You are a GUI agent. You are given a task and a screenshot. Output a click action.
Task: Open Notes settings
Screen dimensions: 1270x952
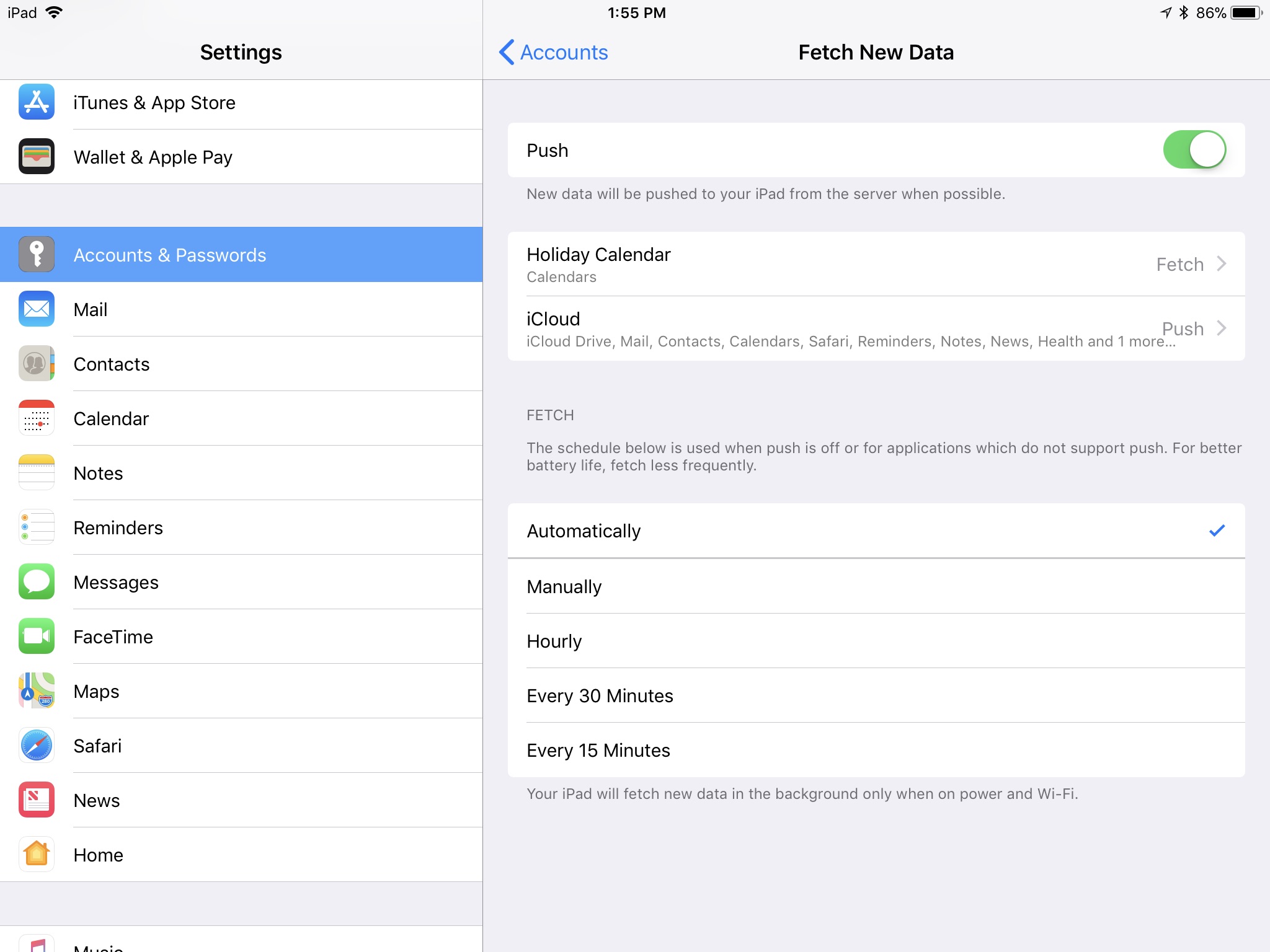[241, 473]
